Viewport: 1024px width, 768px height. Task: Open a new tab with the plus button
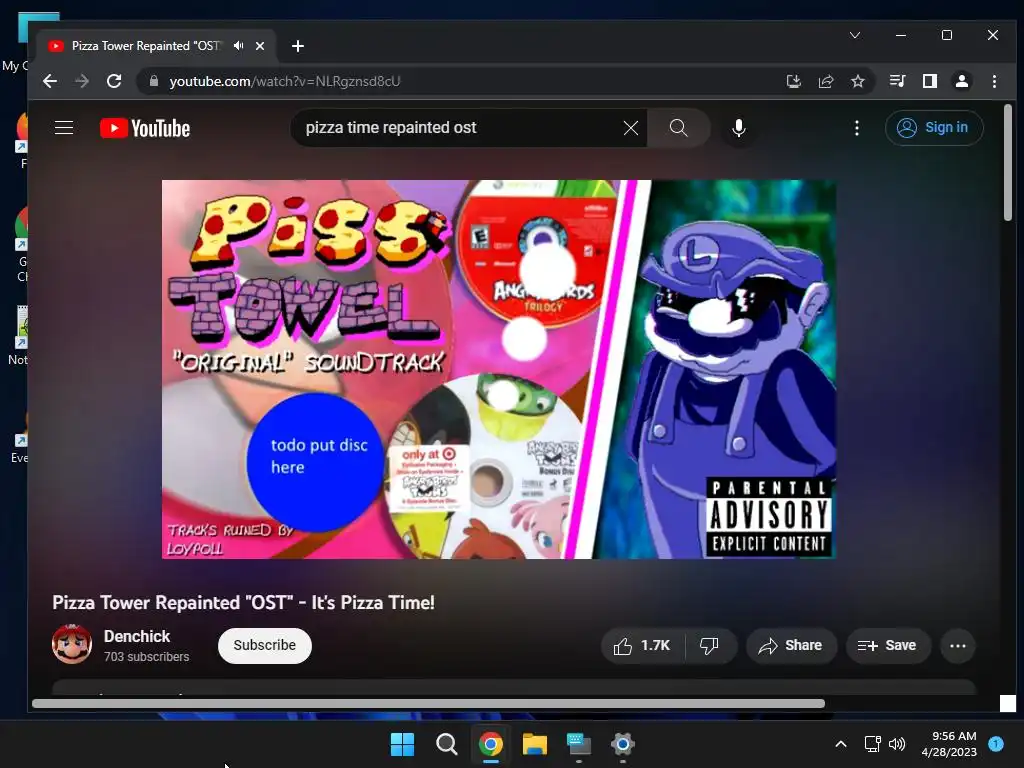[298, 46]
